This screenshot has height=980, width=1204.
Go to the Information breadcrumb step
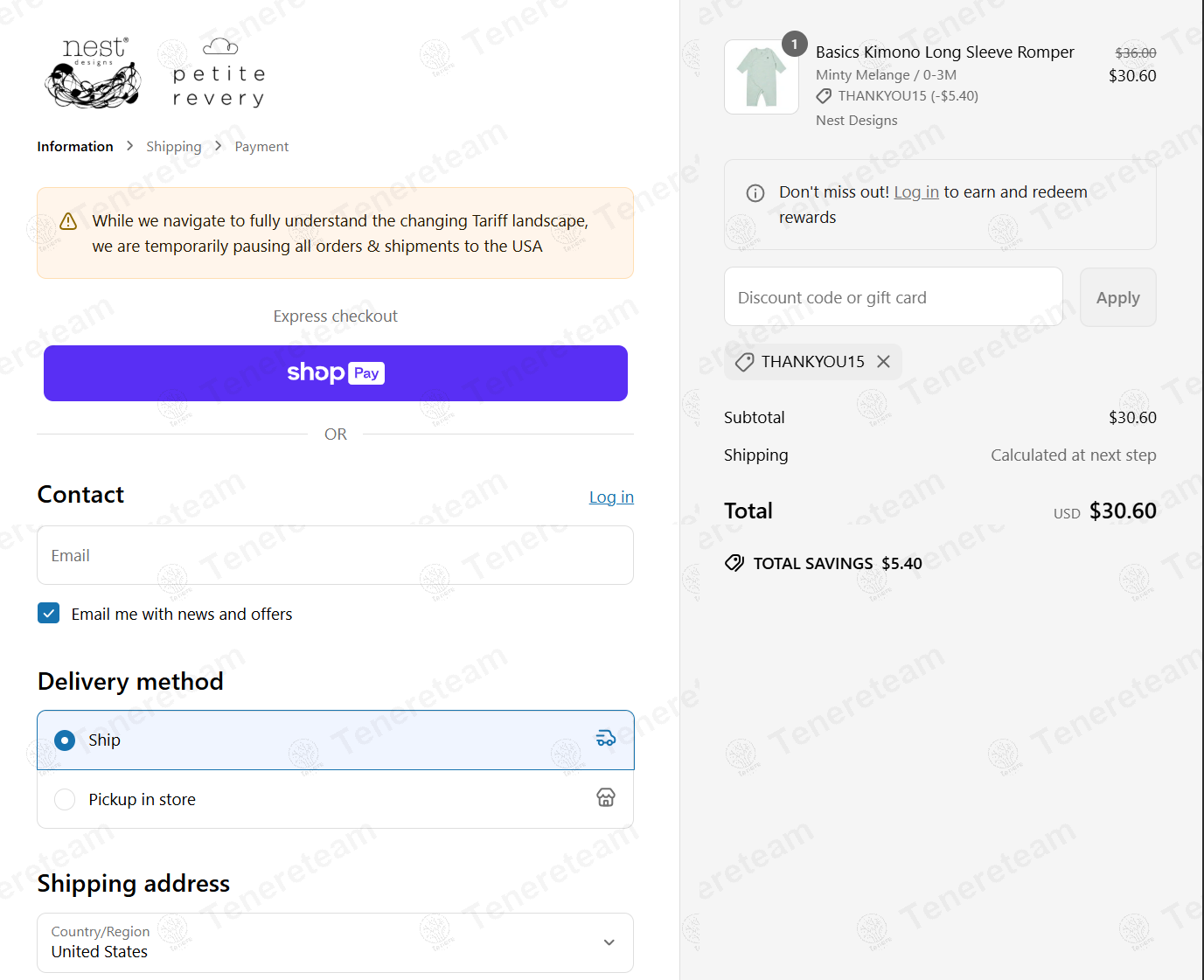(75, 147)
